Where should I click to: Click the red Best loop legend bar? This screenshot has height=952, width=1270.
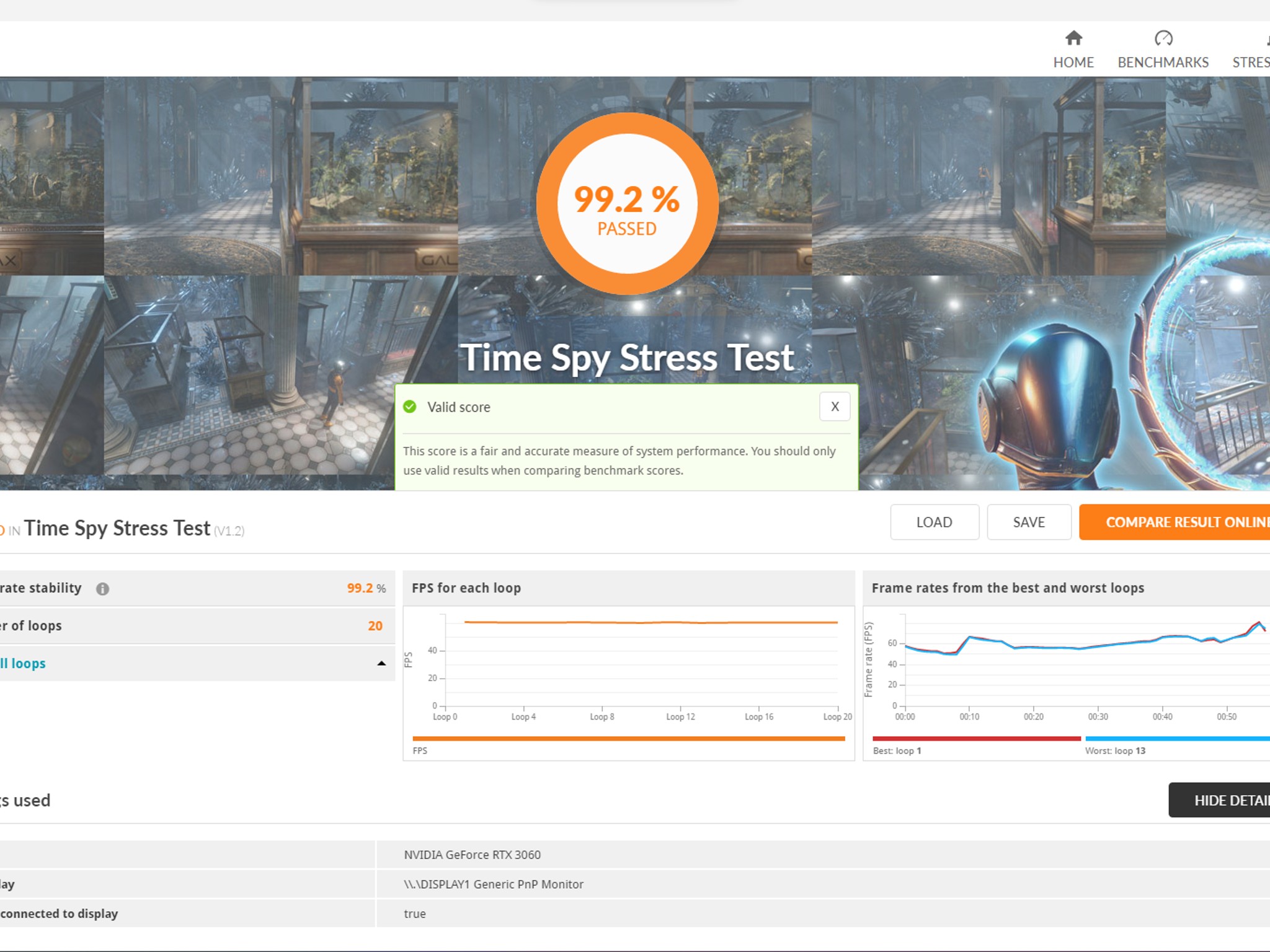977,738
